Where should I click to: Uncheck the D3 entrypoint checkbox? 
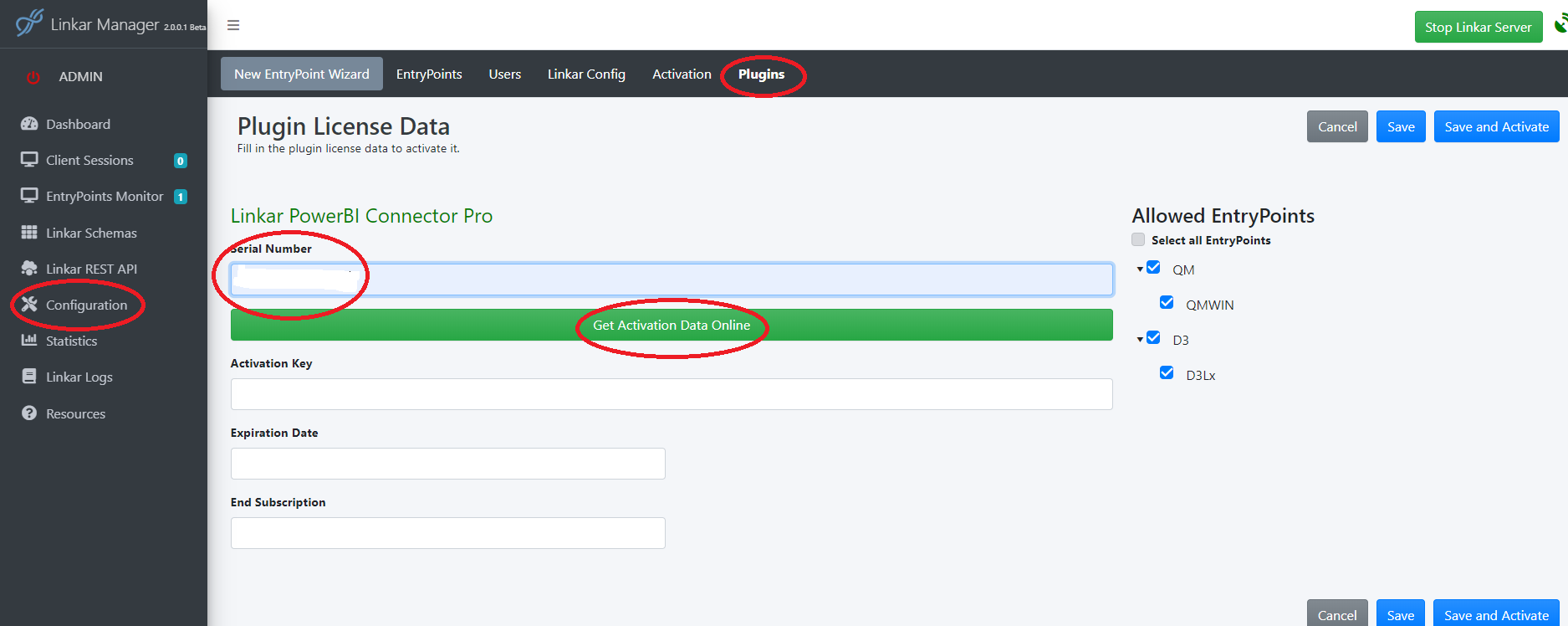coord(1153,338)
